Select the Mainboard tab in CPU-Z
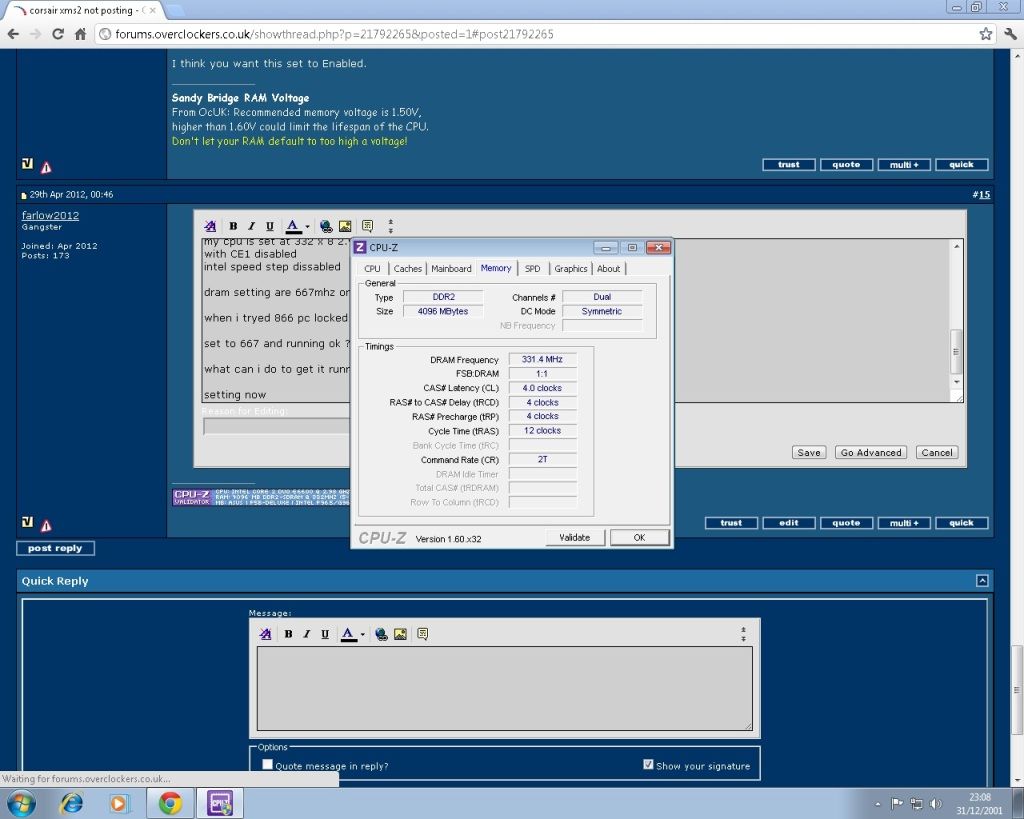The height and width of the screenshot is (819, 1024). [x=451, y=268]
